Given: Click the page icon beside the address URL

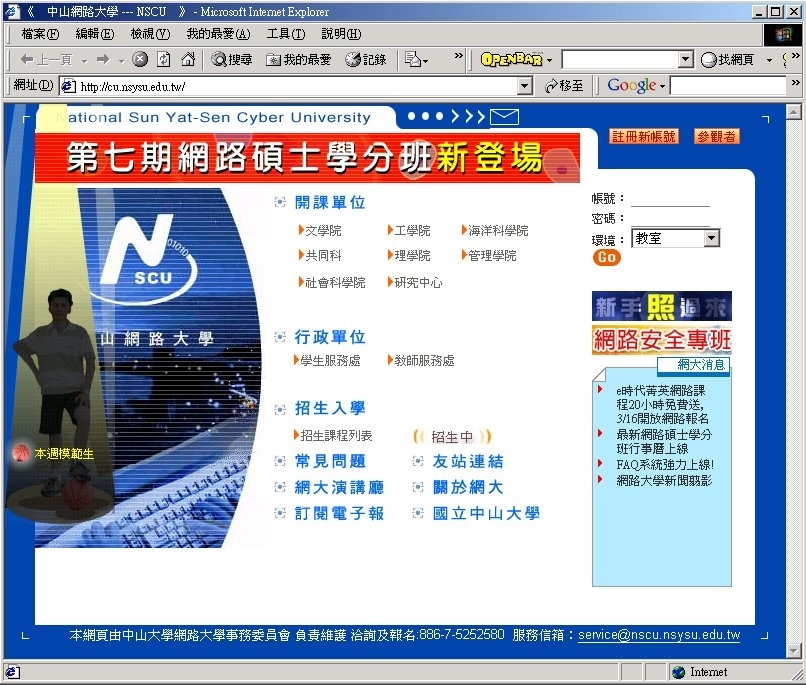Looking at the screenshot, I should 68,86.
